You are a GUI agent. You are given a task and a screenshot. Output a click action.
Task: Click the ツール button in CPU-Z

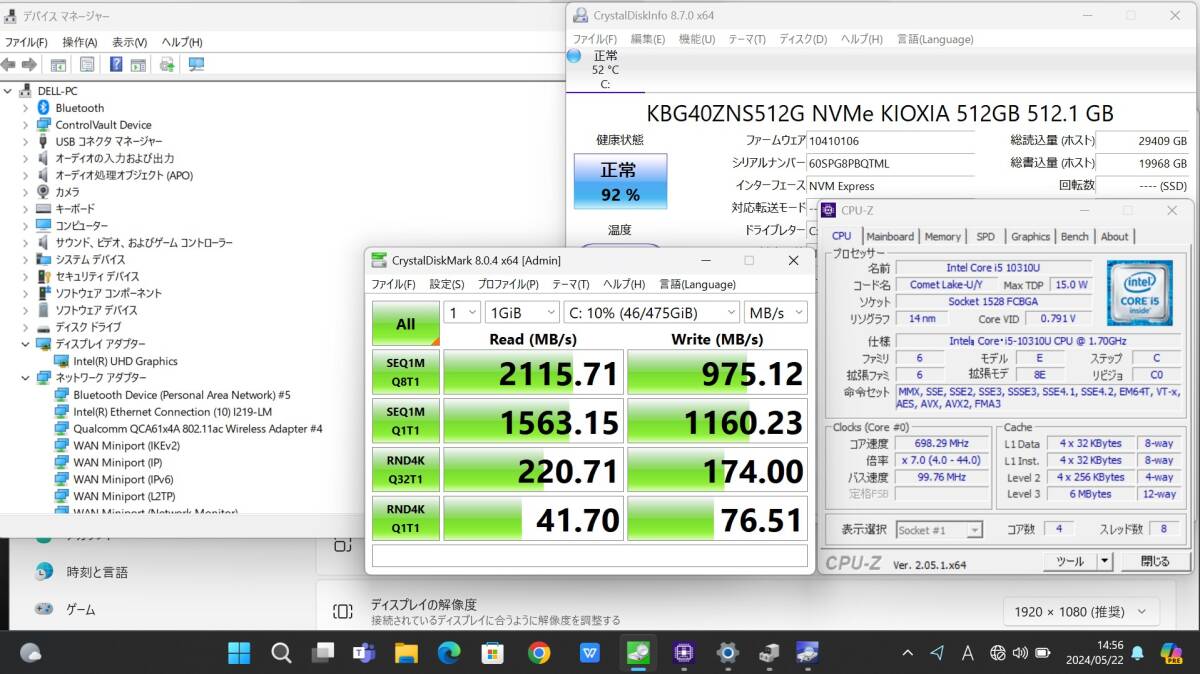point(1069,562)
